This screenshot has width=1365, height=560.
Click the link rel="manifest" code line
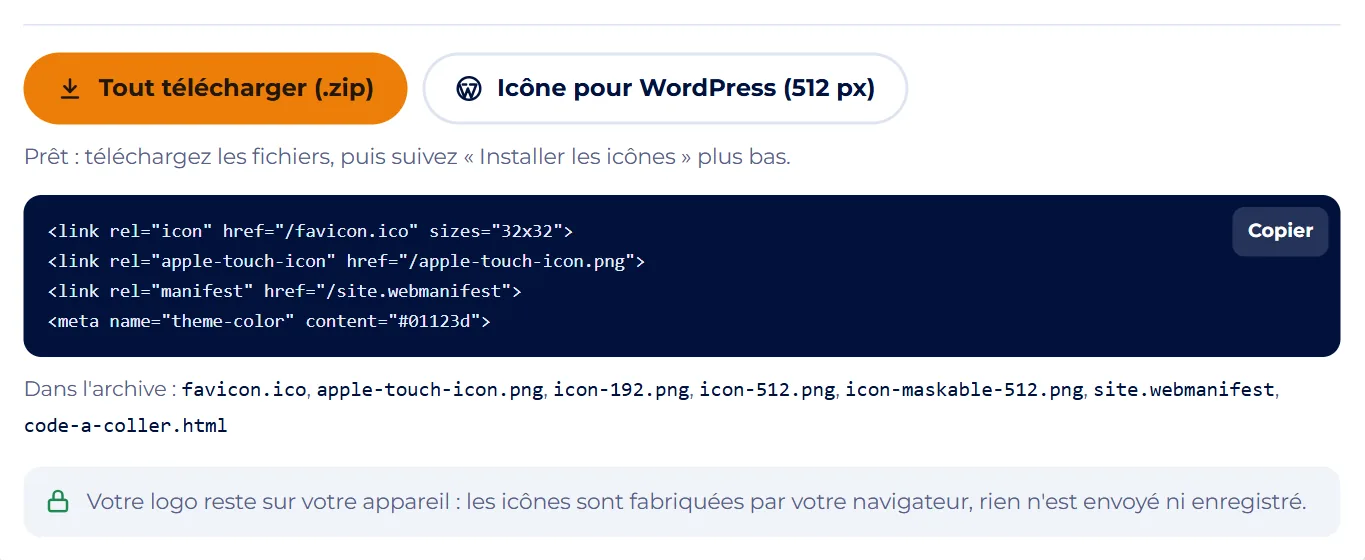pos(285,291)
